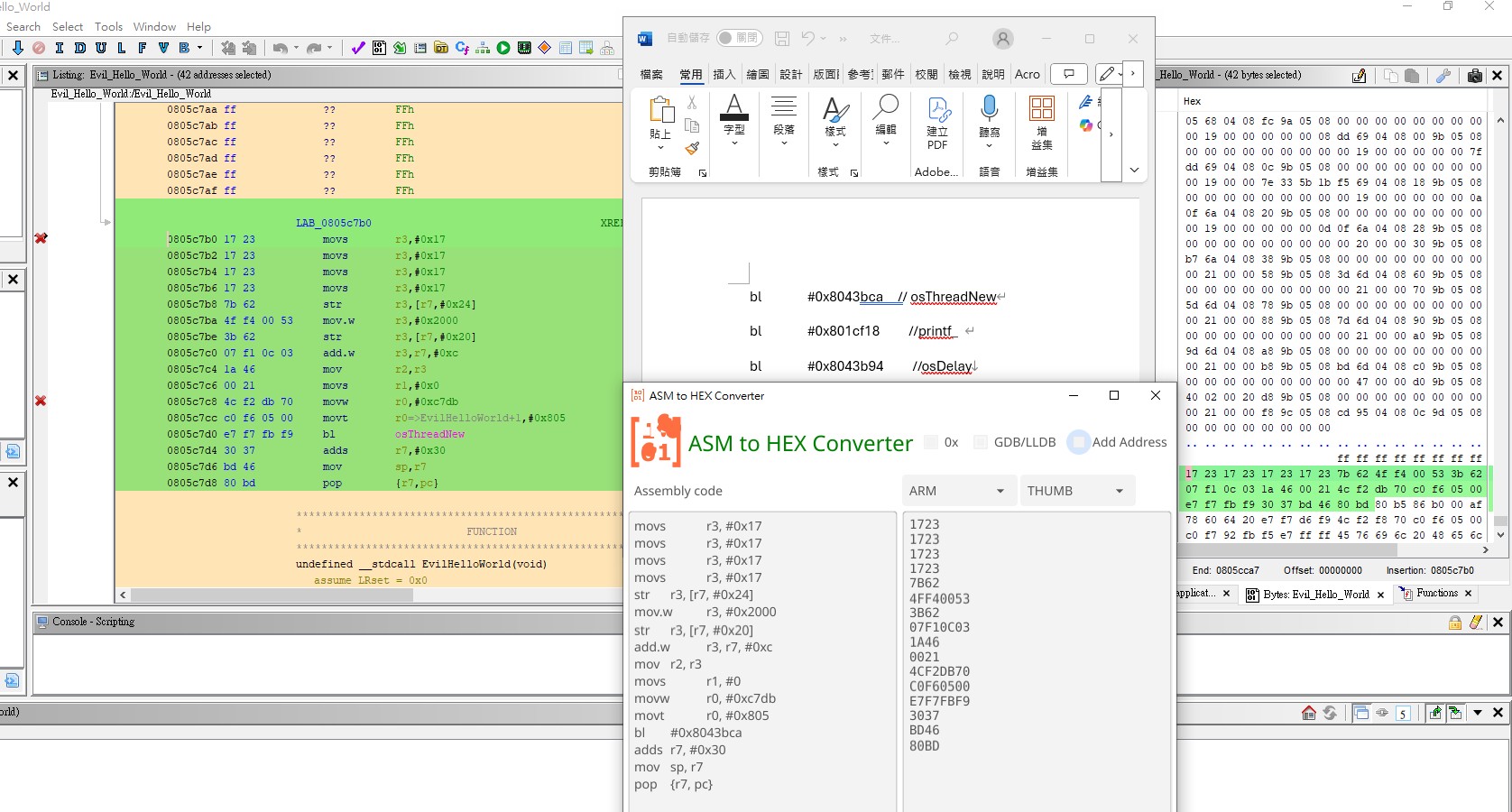The height and width of the screenshot is (812, 1512).
Task: Open the Ghidra Tools menu
Action: coord(108,26)
